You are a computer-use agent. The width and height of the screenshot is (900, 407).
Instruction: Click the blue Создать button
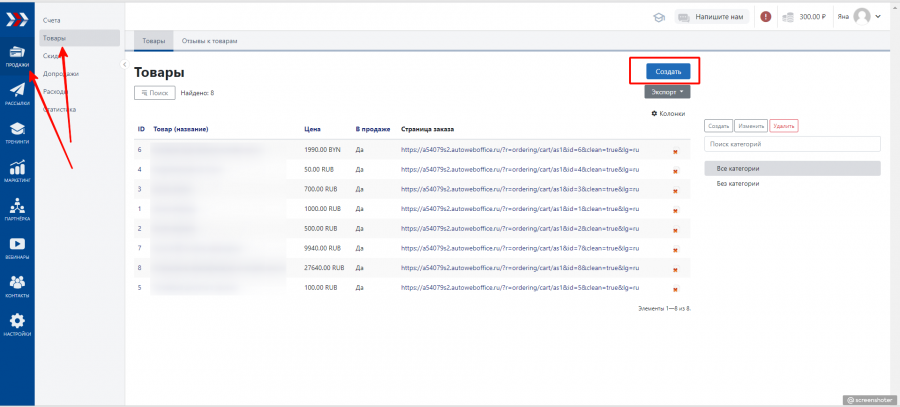pos(667,72)
